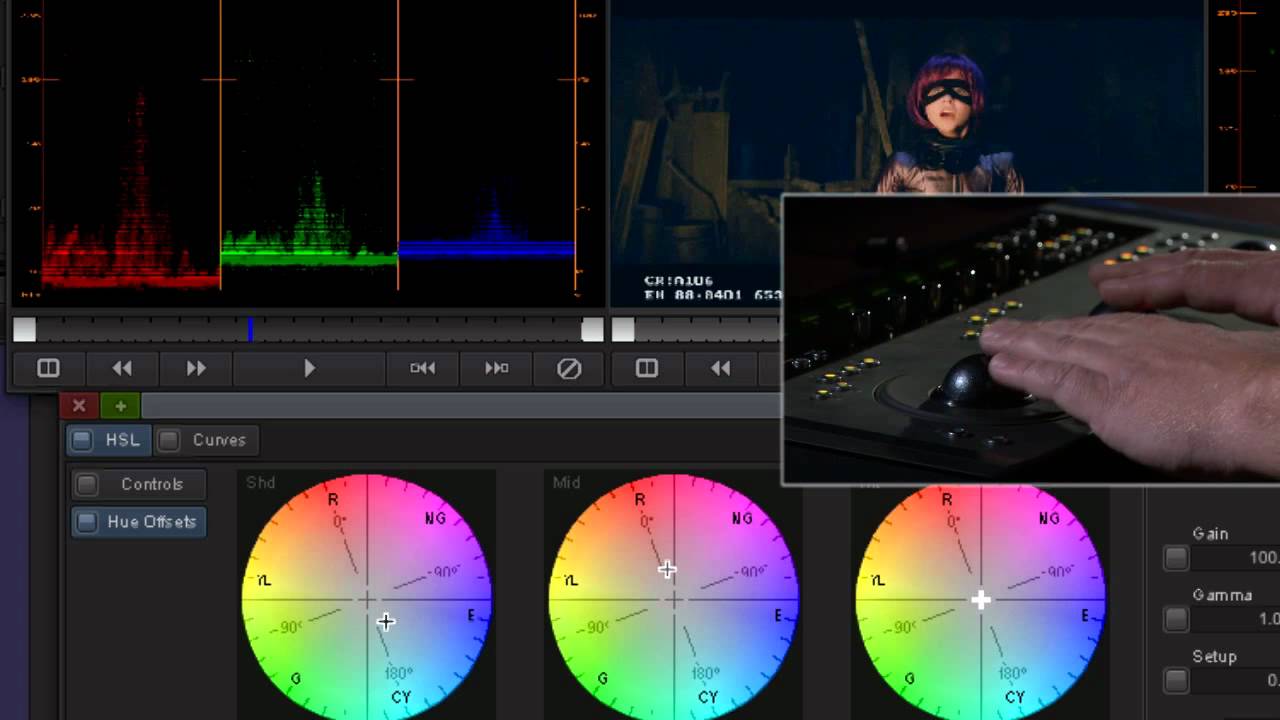This screenshot has width=1280, height=720.
Task: Click the split-screen compare icon on left transport
Action: point(48,368)
